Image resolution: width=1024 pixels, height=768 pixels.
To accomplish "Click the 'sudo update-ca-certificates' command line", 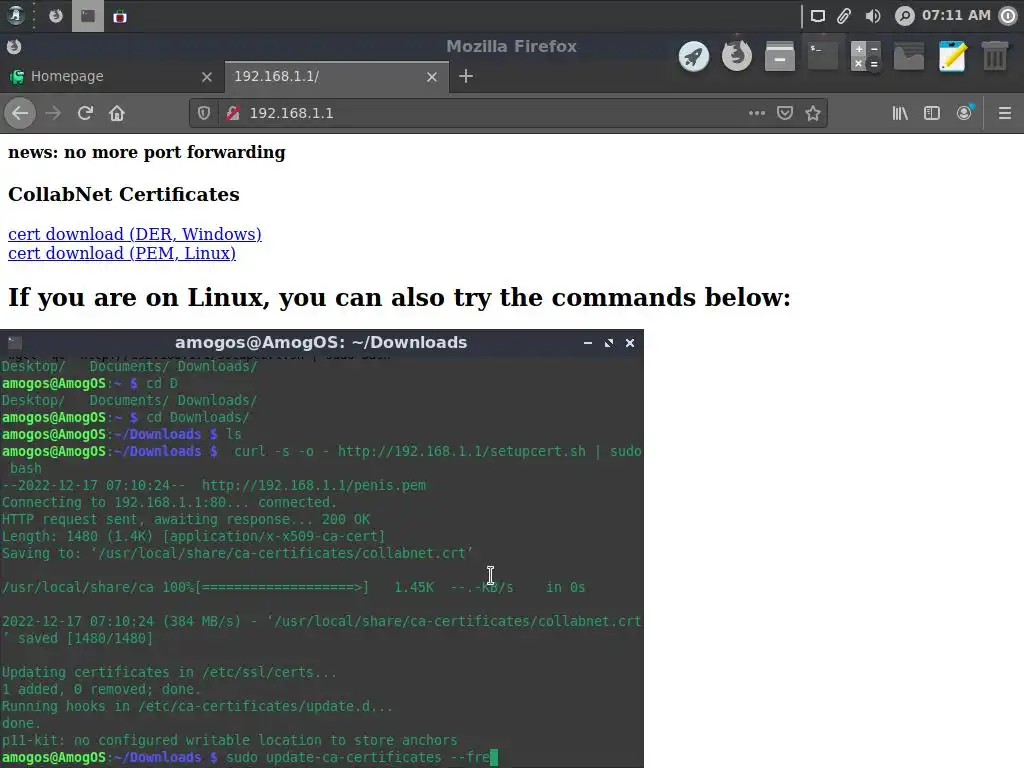I will 357,758.
